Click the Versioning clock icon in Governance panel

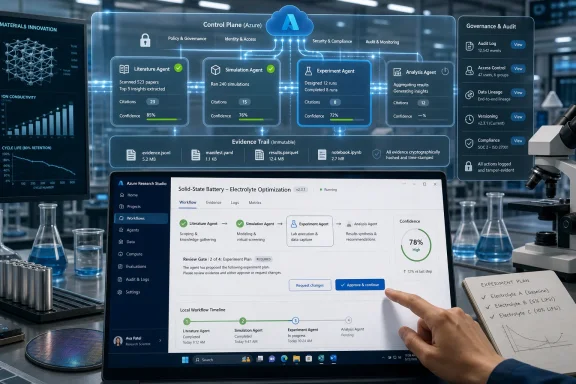[469, 119]
